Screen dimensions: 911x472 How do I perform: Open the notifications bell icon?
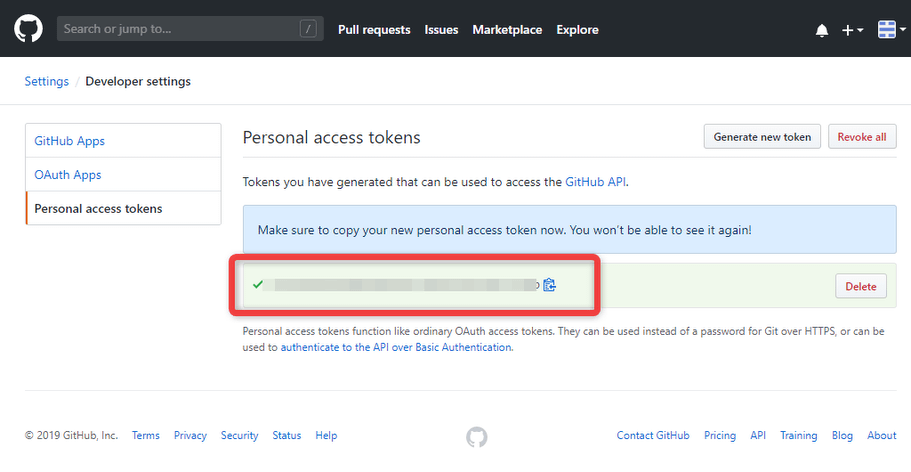(x=822, y=30)
